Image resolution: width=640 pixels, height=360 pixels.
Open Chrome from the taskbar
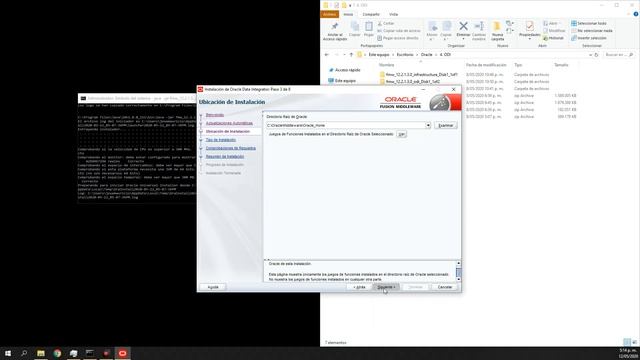(x=57, y=353)
